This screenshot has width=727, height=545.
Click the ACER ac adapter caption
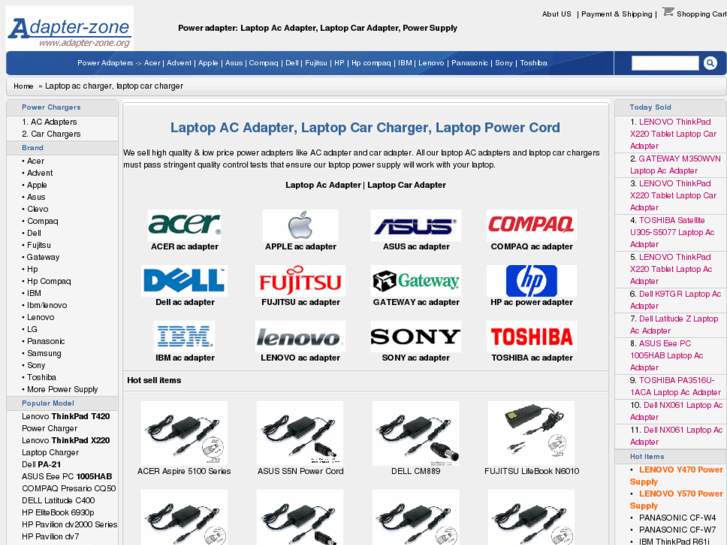(184, 247)
